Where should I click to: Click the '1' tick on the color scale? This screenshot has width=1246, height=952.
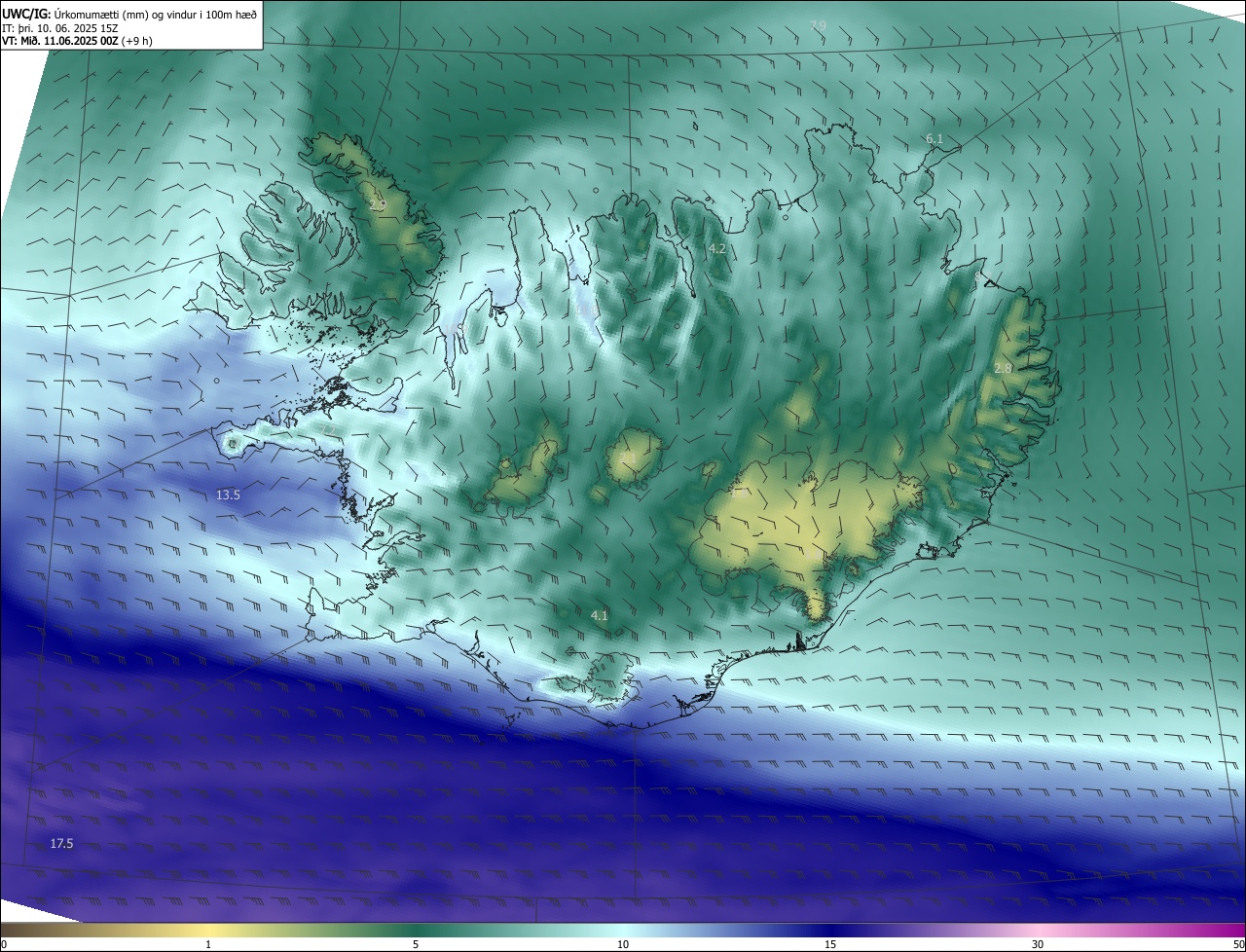[208, 944]
